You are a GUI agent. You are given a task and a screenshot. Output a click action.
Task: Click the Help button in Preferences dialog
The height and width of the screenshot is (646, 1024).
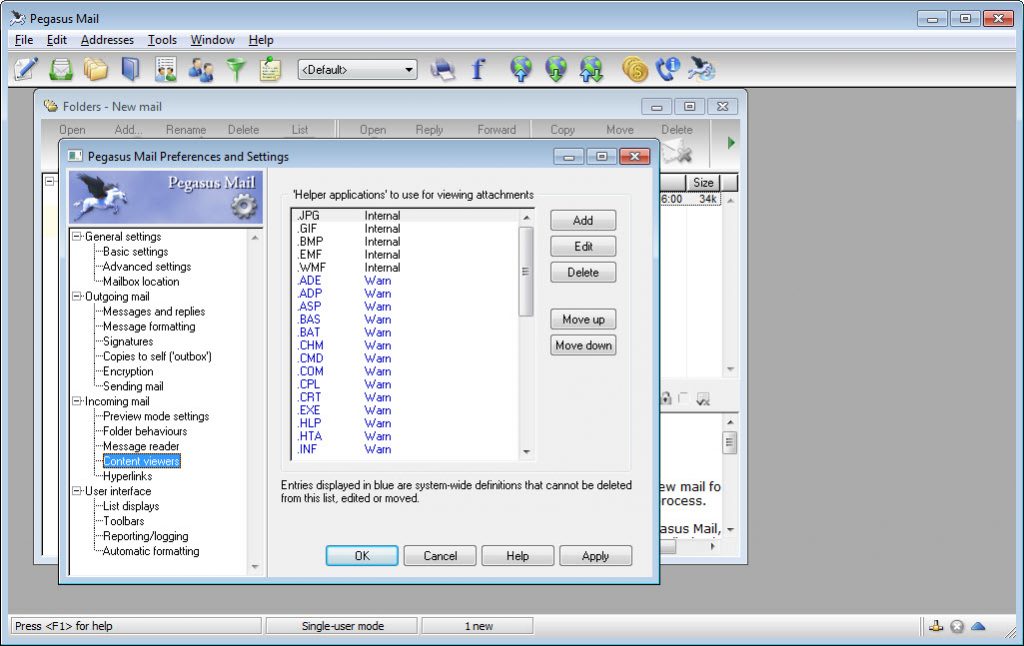coord(517,556)
